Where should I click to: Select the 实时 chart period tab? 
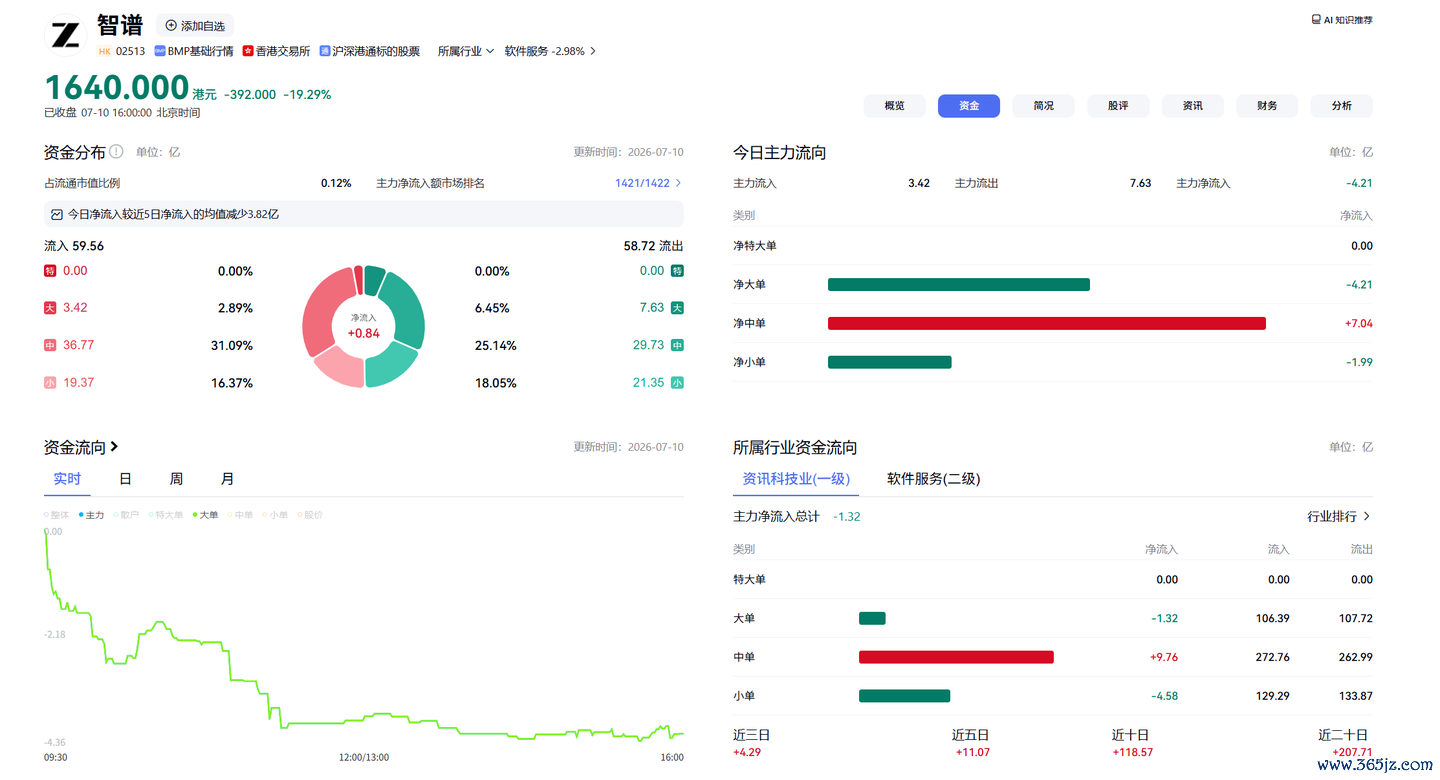(67, 479)
